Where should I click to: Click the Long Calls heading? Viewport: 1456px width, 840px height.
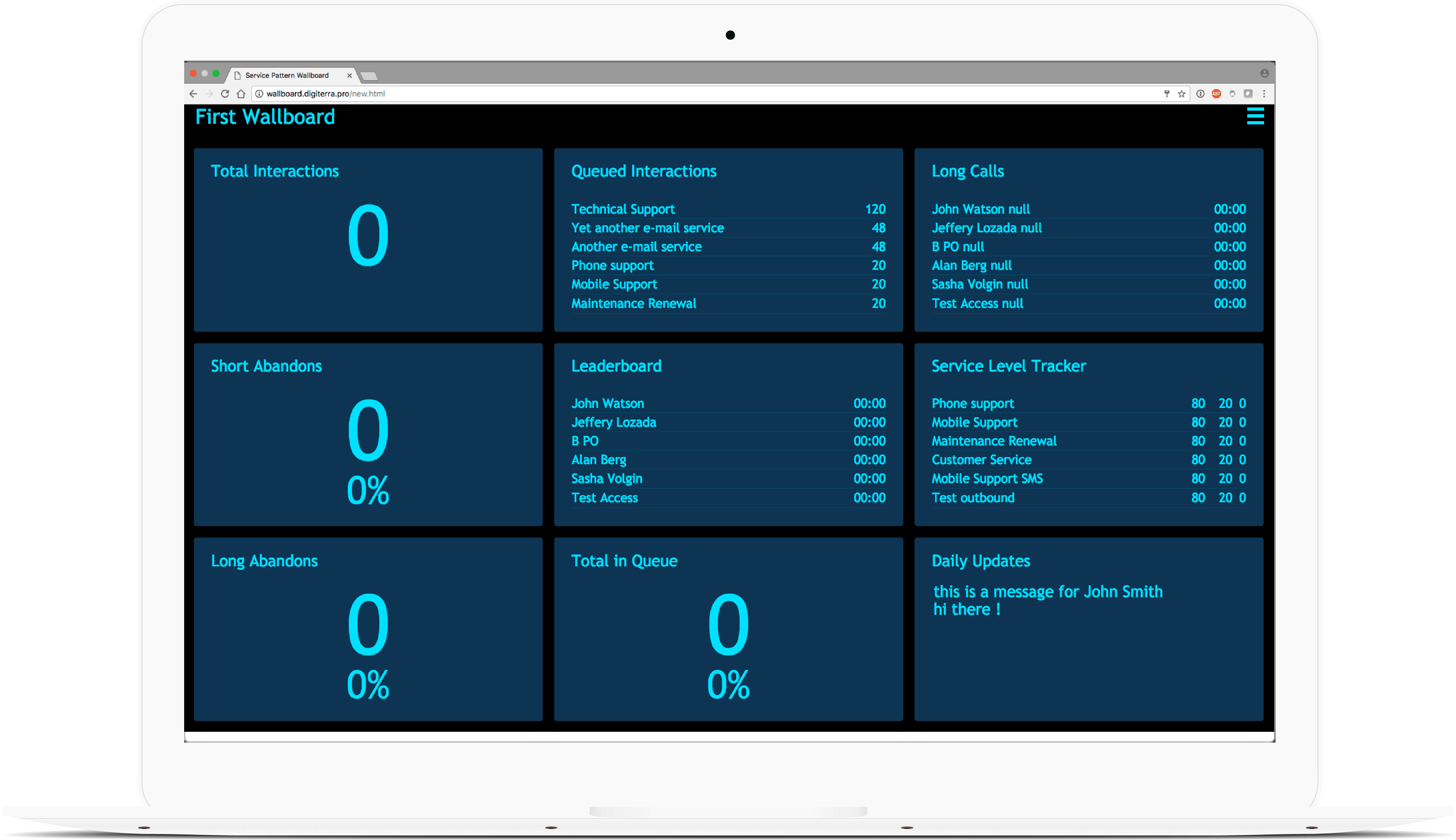click(x=968, y=171)
